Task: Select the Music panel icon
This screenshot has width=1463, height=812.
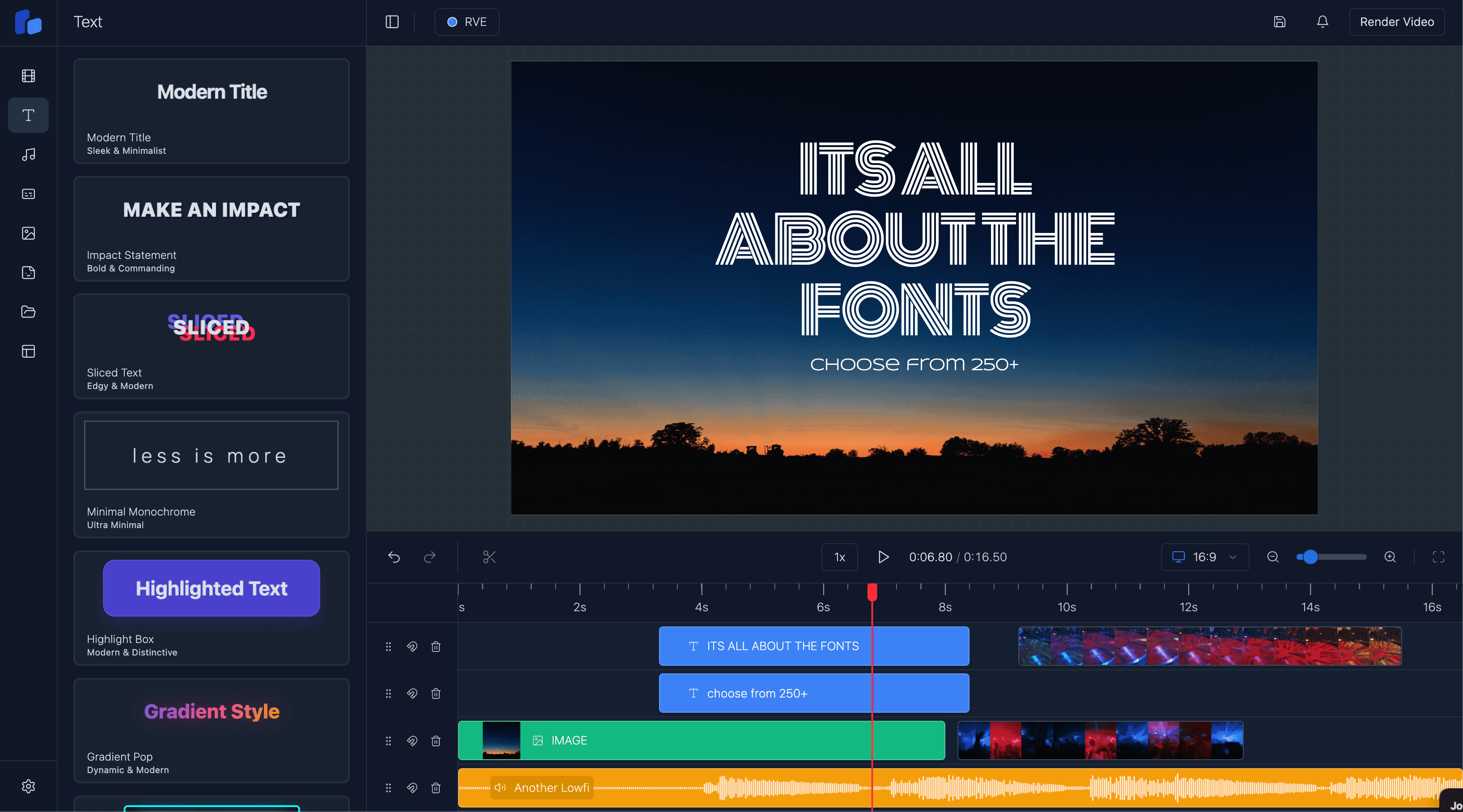Action: (x=28, y=155)
